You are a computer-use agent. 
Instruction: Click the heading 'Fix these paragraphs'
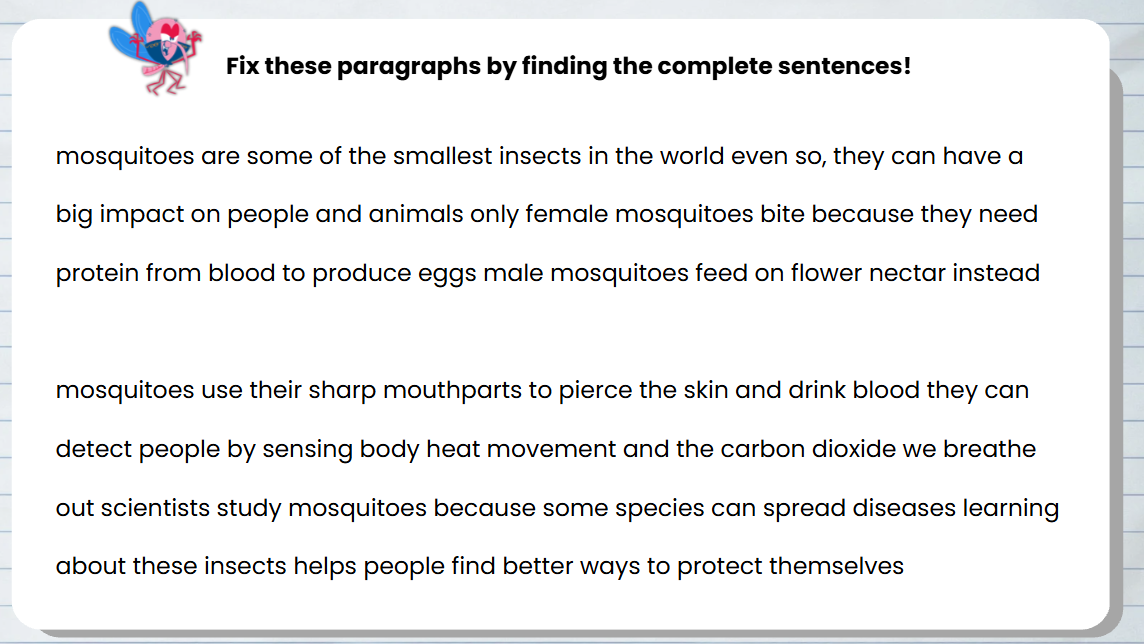click(568, 66)
